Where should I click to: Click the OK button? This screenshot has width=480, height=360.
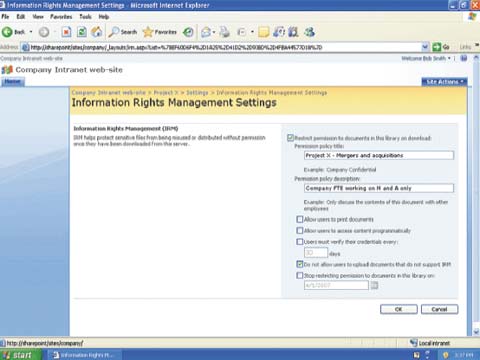point(399,309)
